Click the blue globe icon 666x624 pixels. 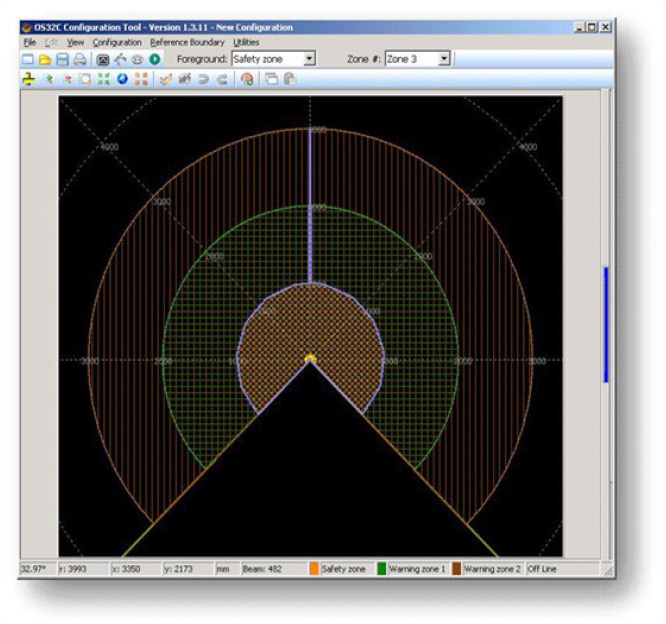point(122,79)
